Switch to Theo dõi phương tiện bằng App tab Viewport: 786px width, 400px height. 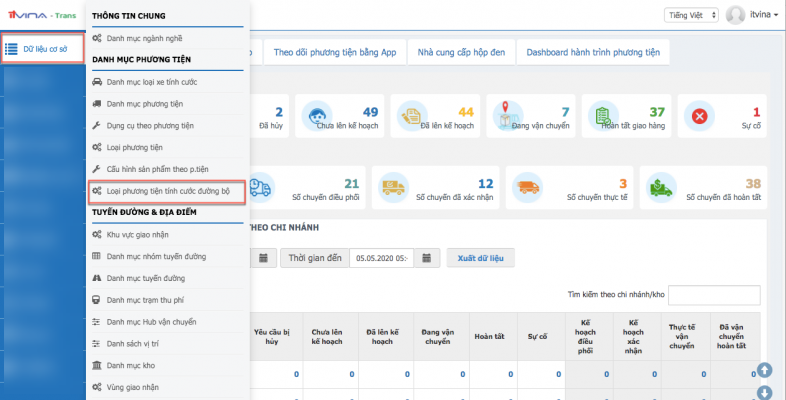coord(333,52)
